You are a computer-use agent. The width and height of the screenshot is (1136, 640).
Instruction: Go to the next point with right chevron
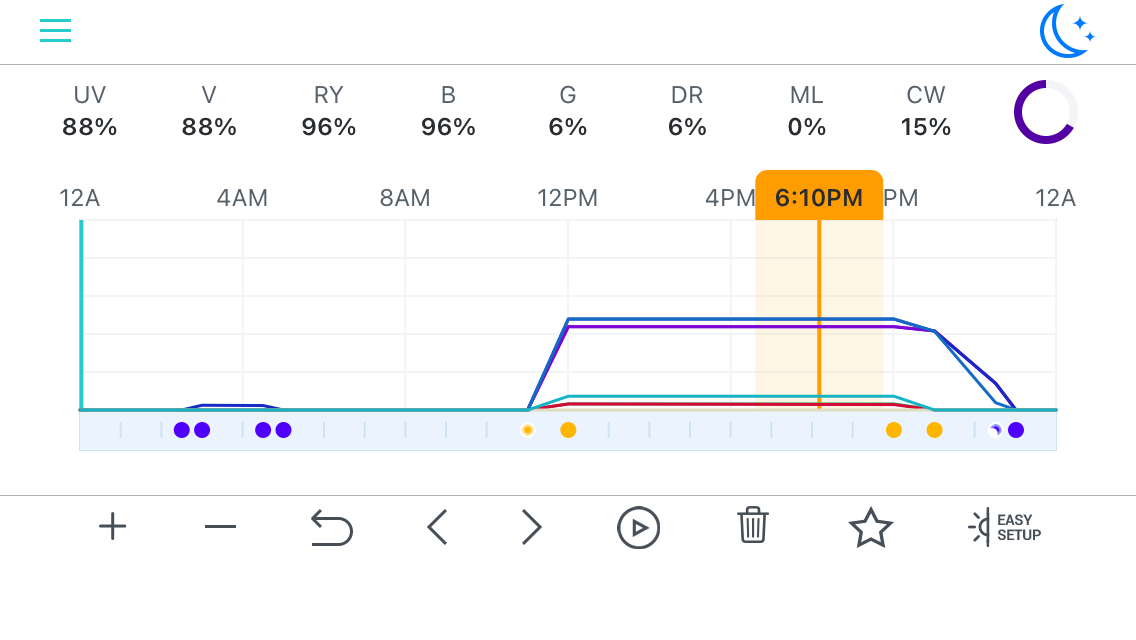click(x=532, y=527)
